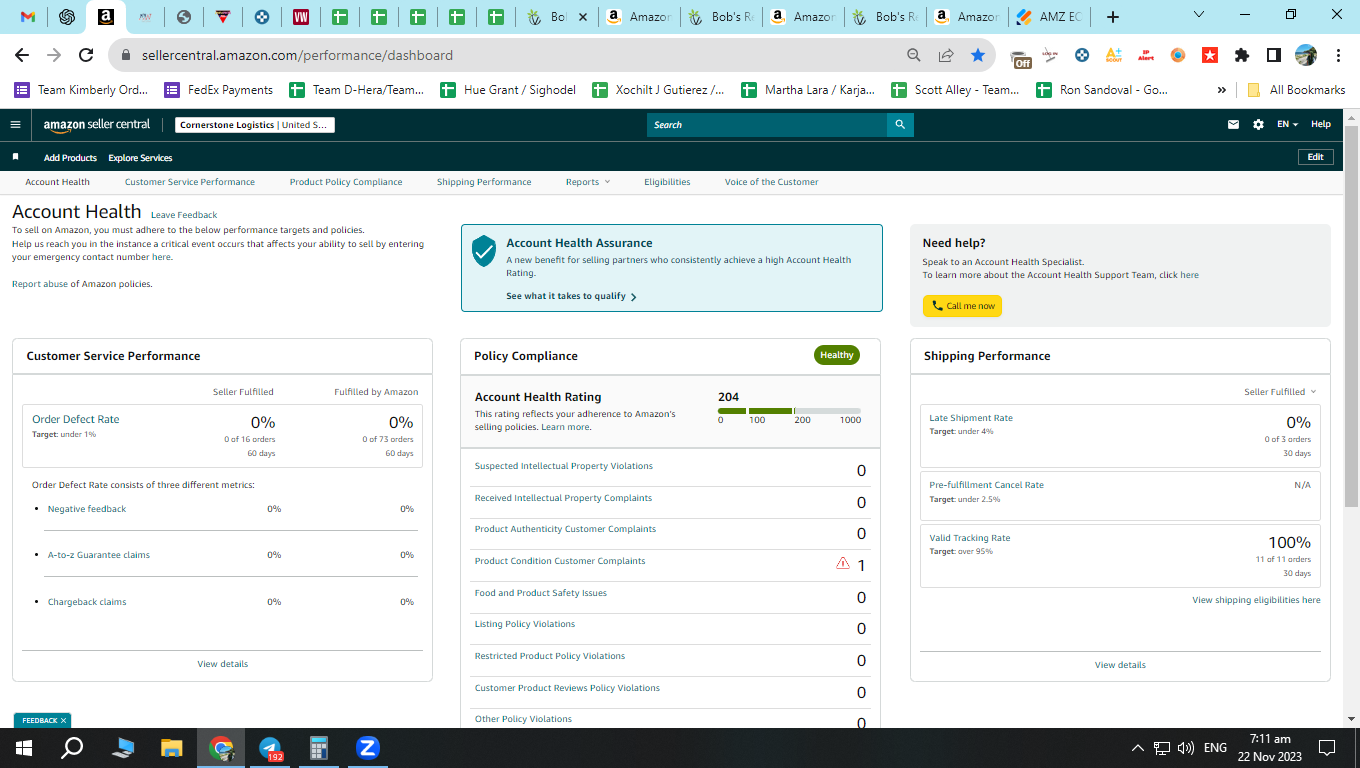
Task: Change the Seller Fulfilled shipping dropdown
Action: (1280, 392)
